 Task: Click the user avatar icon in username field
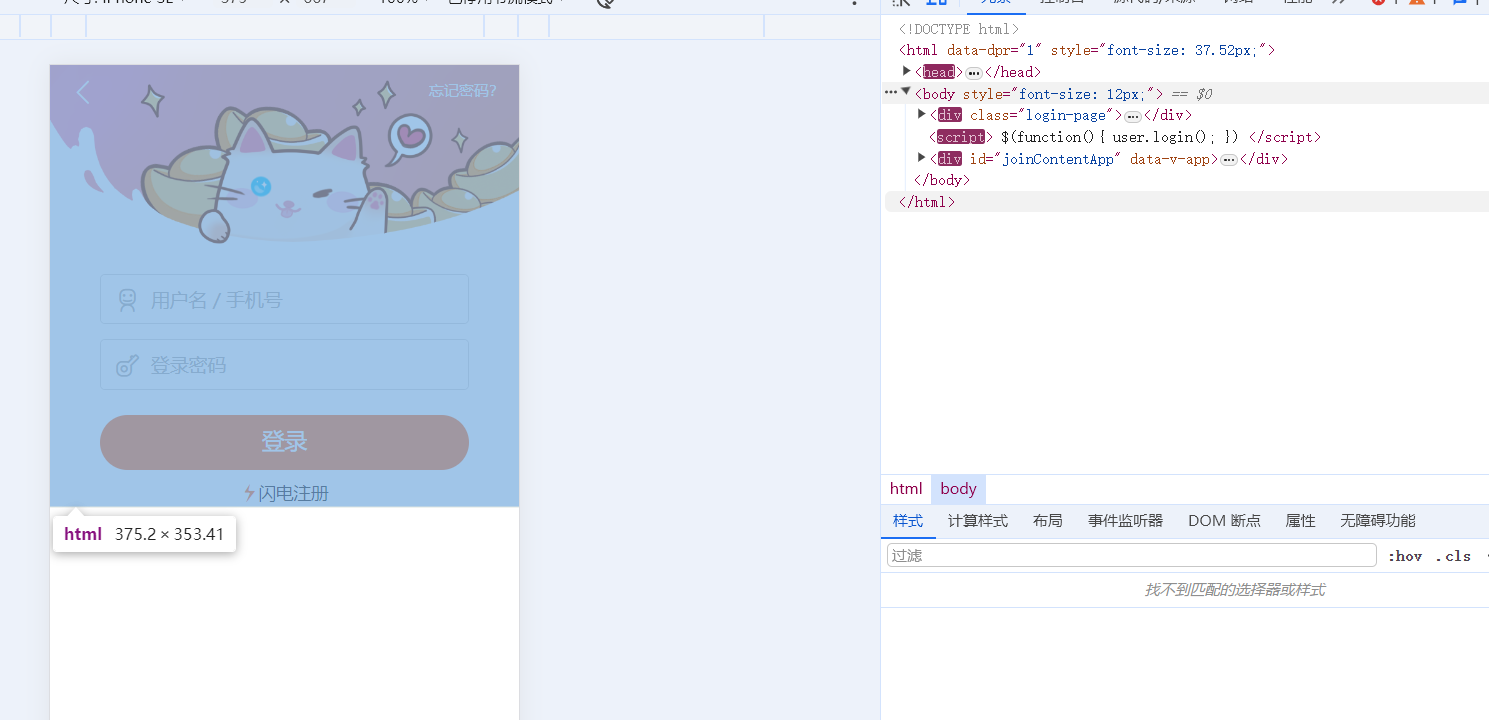click(127, 300)
